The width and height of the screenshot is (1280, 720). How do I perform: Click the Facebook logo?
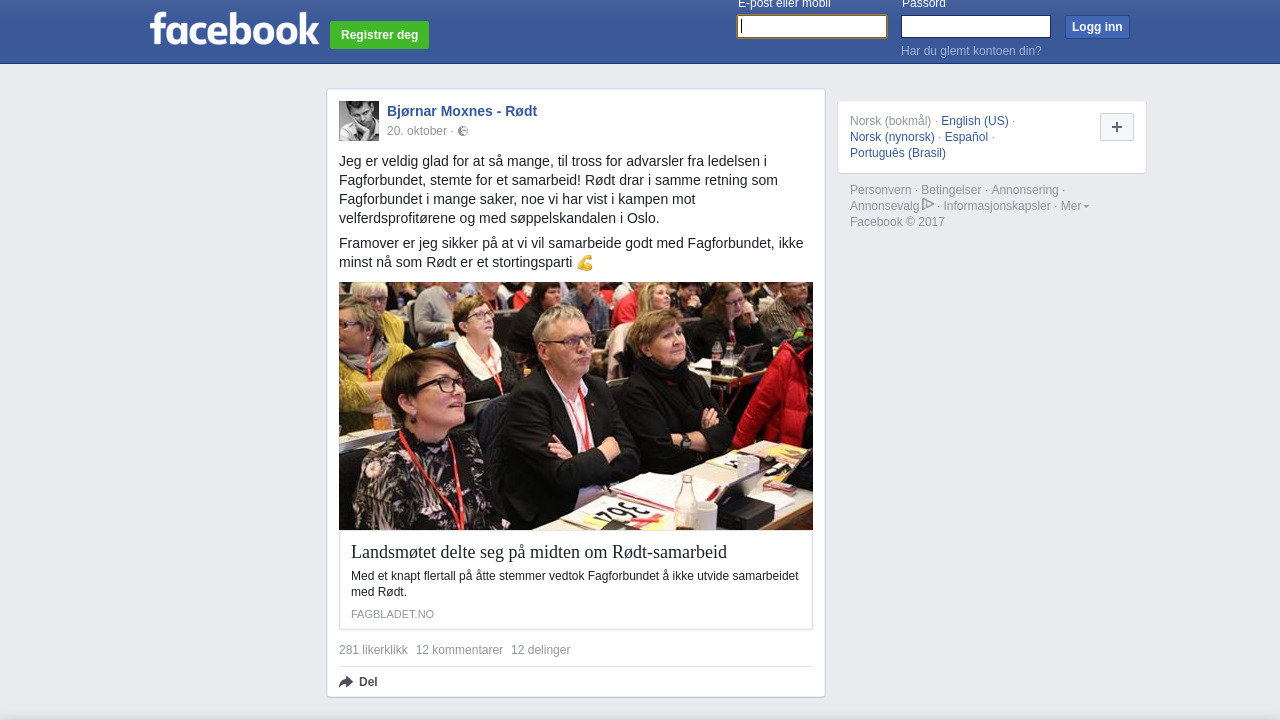coord(234,28)
